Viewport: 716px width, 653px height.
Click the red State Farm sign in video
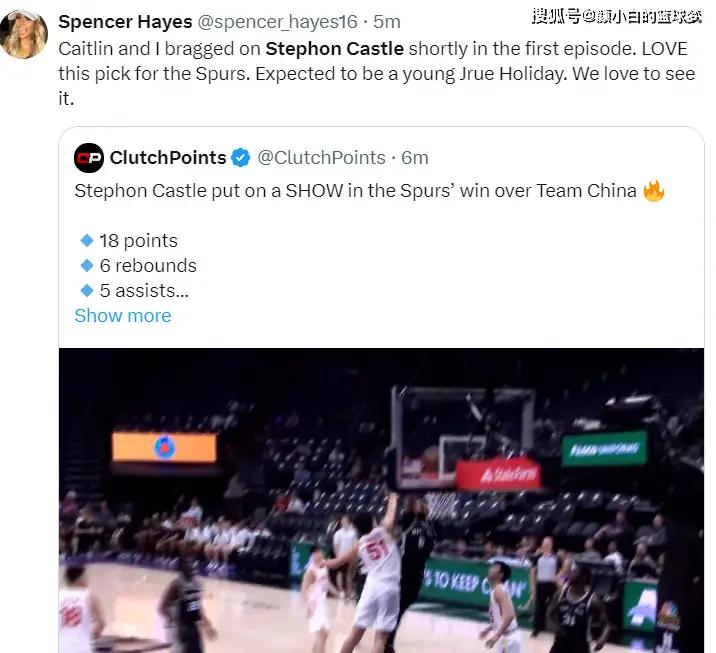pyautogui.click(x=499, y=474)
